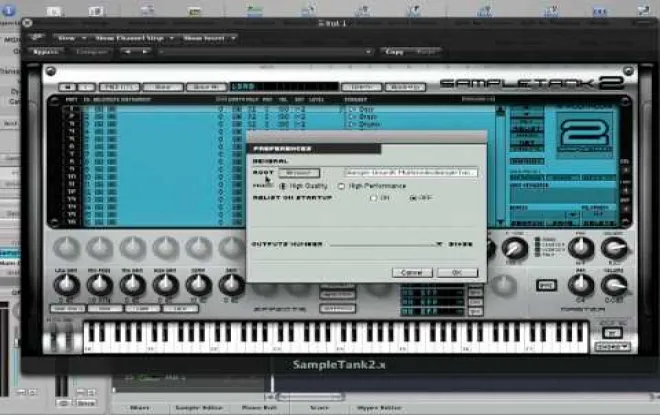660x415 pixels.
Task: Switch to the Sample Editor tab
Action: tap(199, 408)
